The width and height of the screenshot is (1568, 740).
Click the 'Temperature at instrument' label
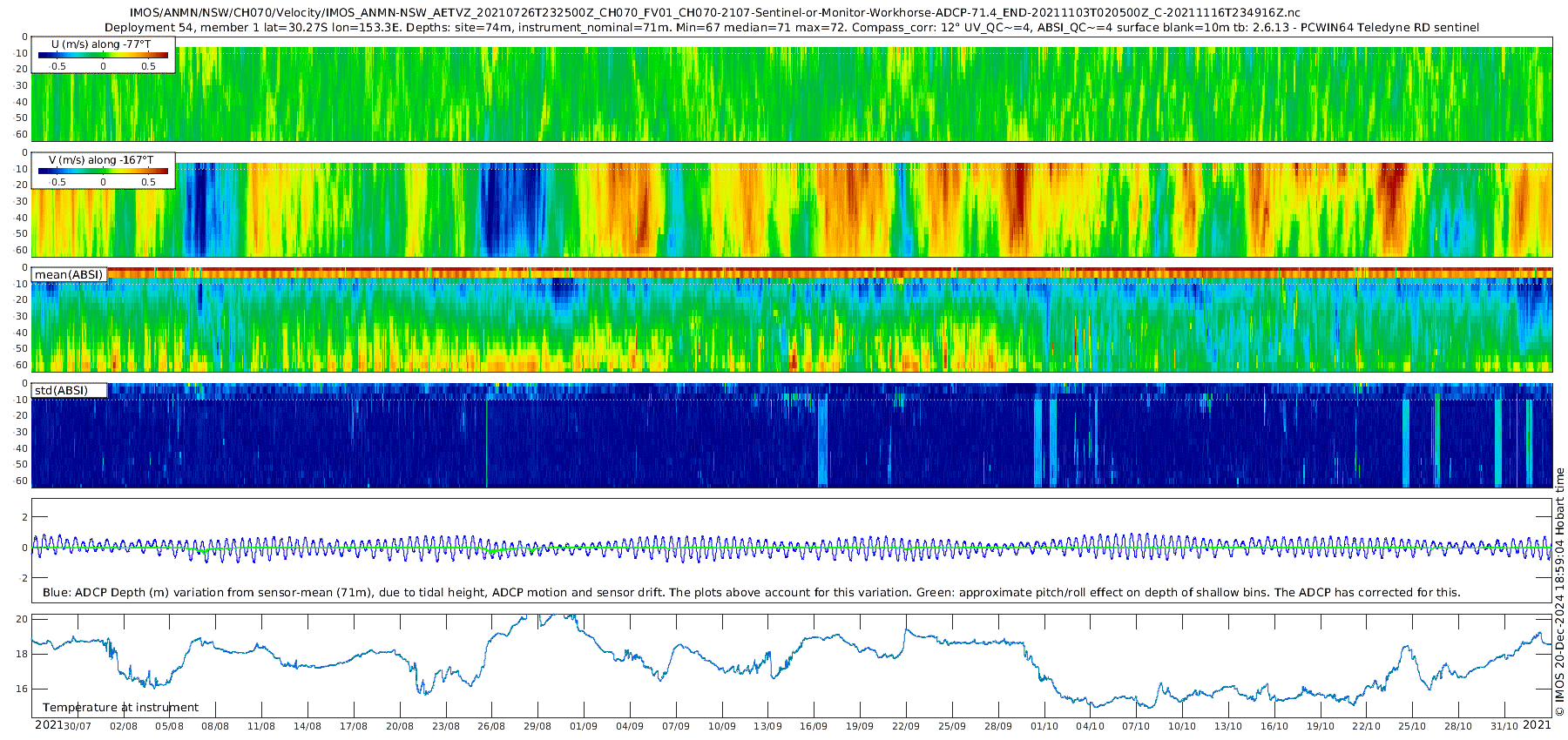pos(120,708)
